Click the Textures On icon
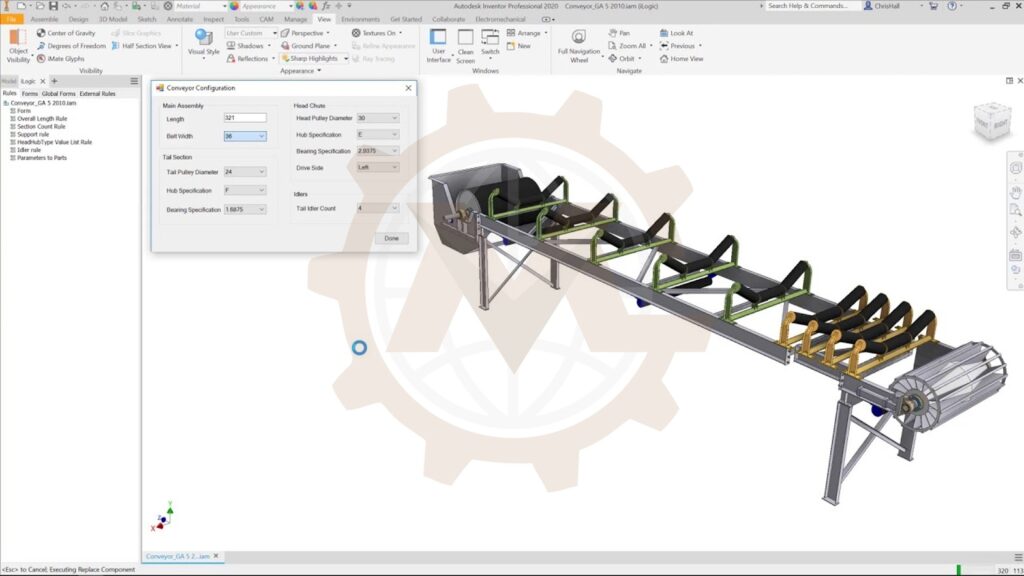The image size is (1024, 576). [x=356, y=33]
